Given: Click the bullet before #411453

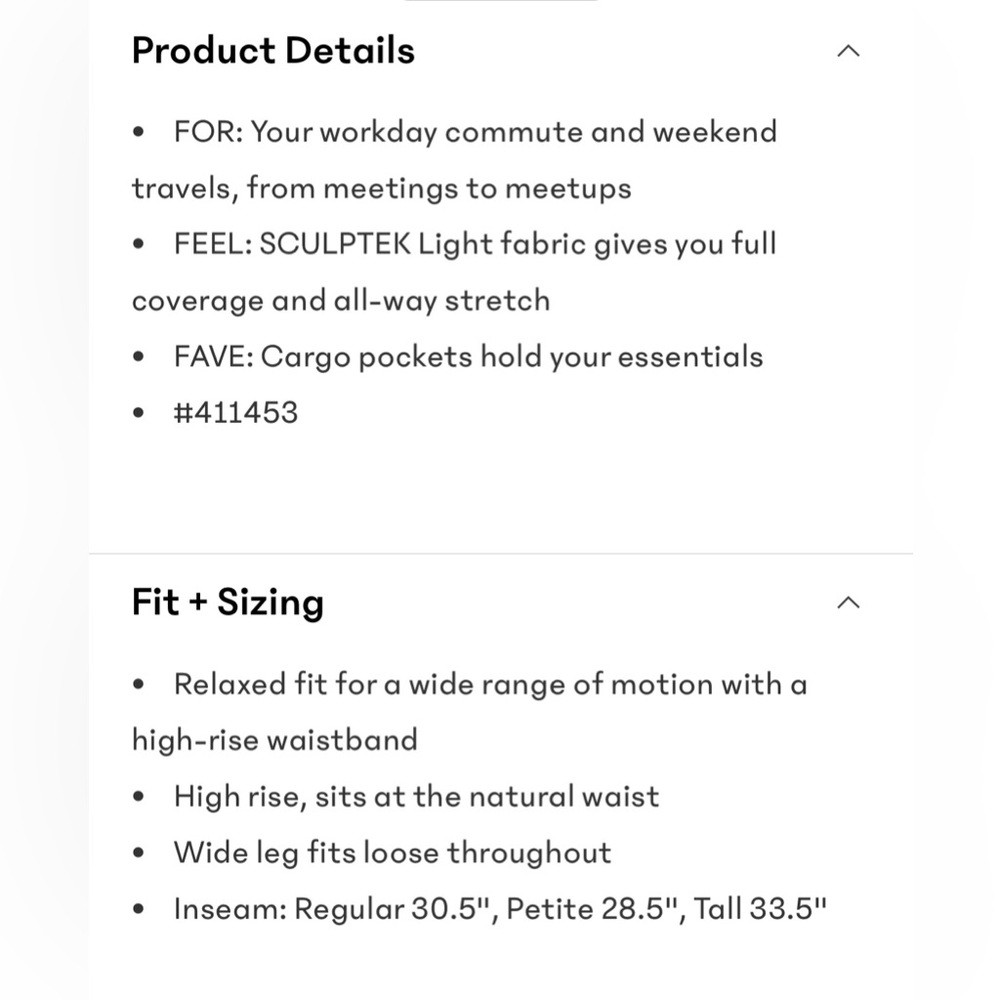Looking at the screenshot, I should click(138, 413).
